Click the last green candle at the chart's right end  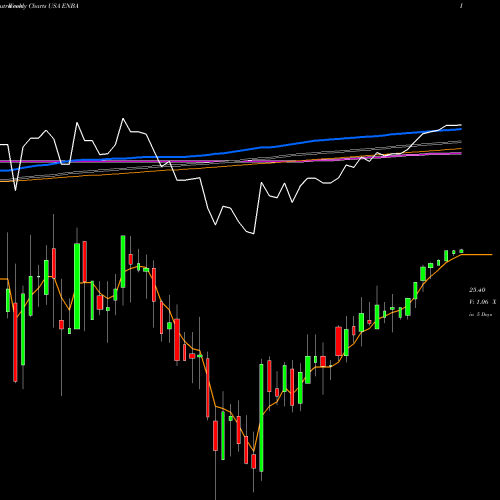[461, 251]
